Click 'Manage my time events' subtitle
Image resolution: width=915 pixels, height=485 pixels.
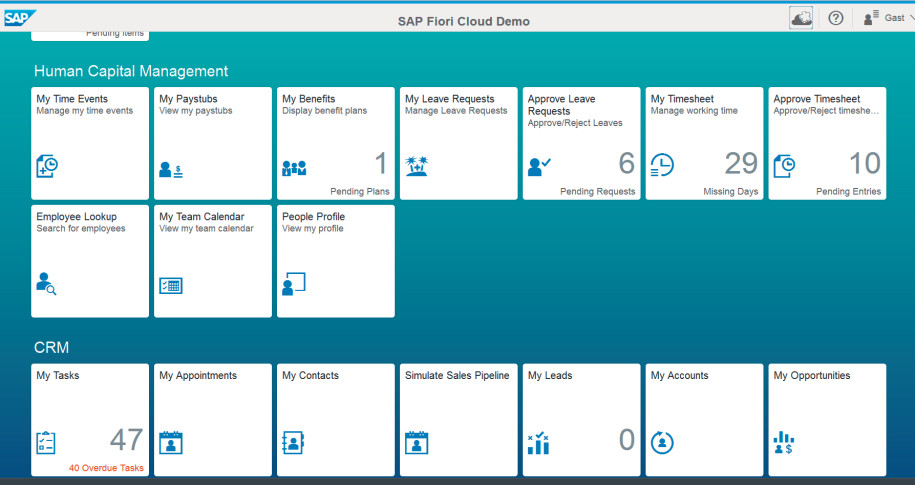(85, 111)
